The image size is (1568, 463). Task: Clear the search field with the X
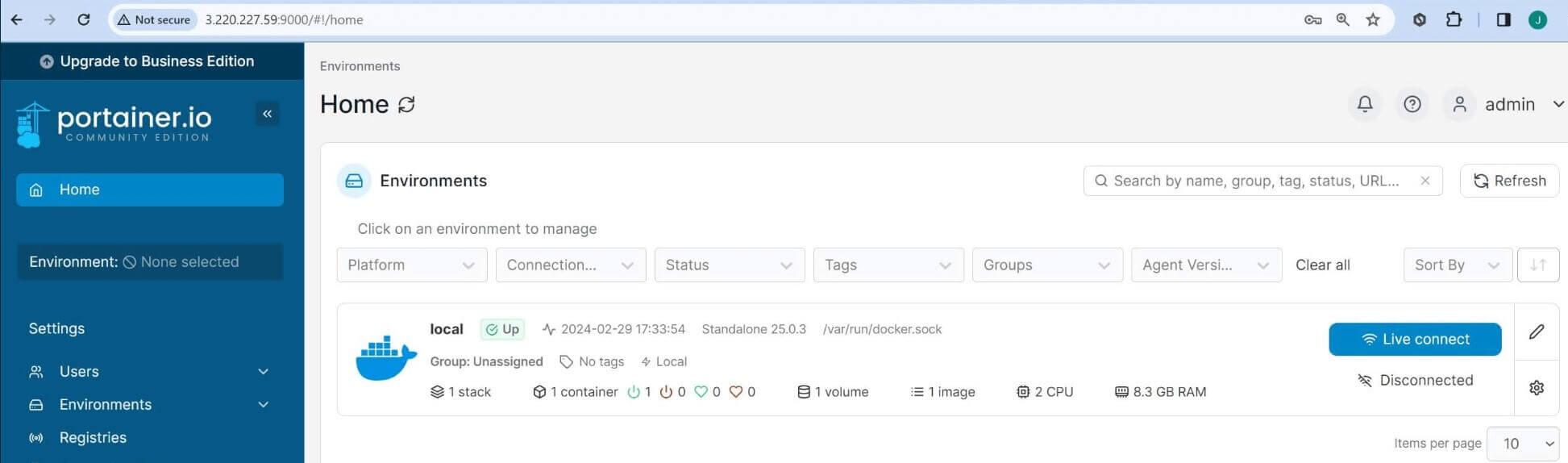pos(1425,181)
